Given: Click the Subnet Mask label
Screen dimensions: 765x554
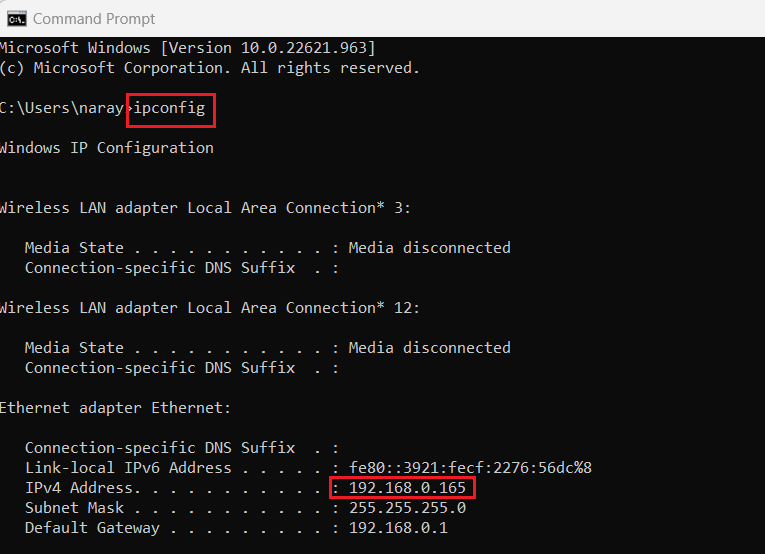Looking at the screenshot, I should [75, 508].
